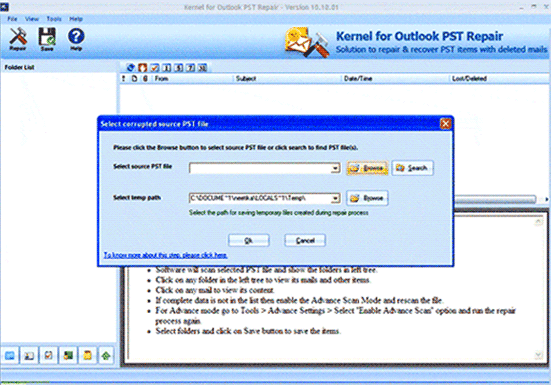Open the tasks checkmark icon in bottom bar
551x385 pixels.
48,355
